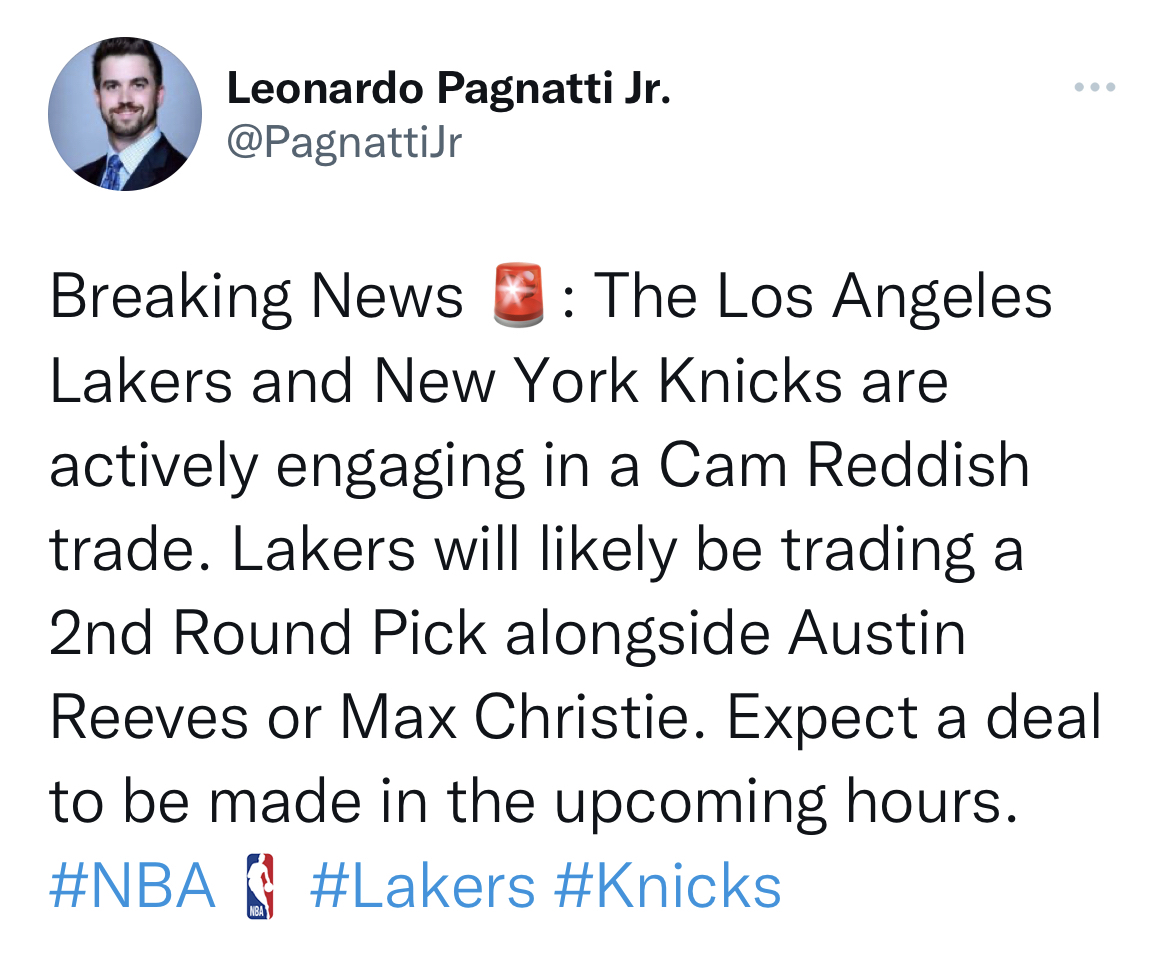Screen dimensions: 1170x974
Task: Click the NBA logo emoji icon
Action: point(260,886)
